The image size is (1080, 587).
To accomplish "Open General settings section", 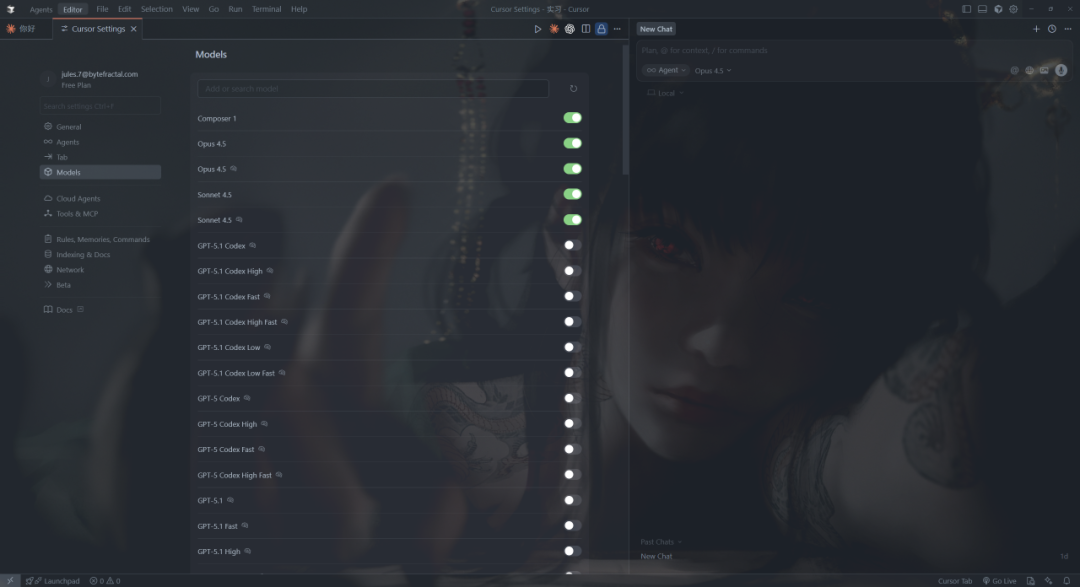I will [101, 127].
